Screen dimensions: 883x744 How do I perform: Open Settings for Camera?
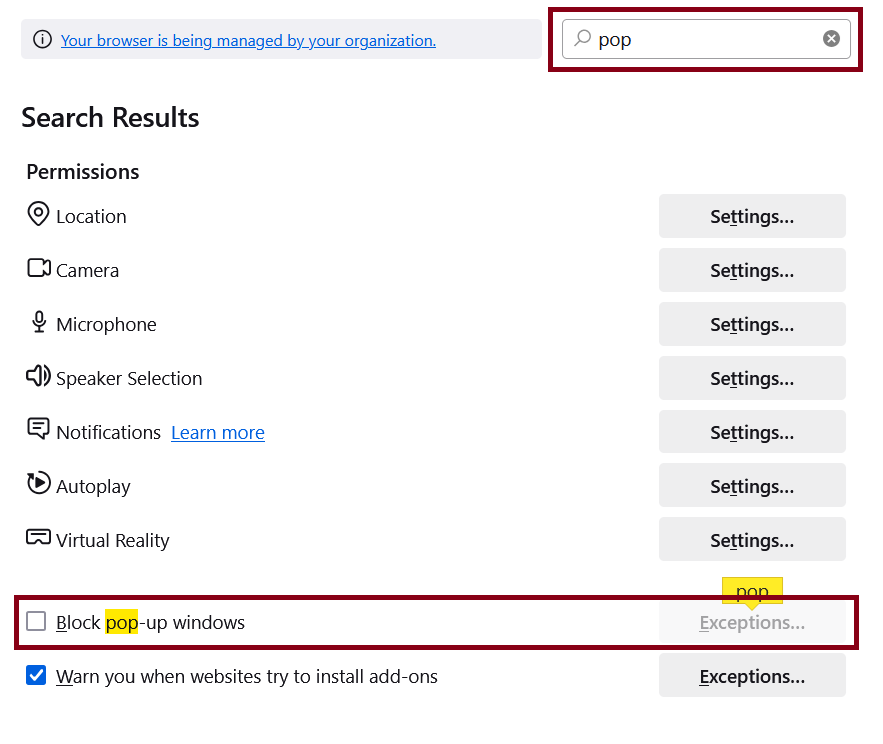(x=751, y=270)
